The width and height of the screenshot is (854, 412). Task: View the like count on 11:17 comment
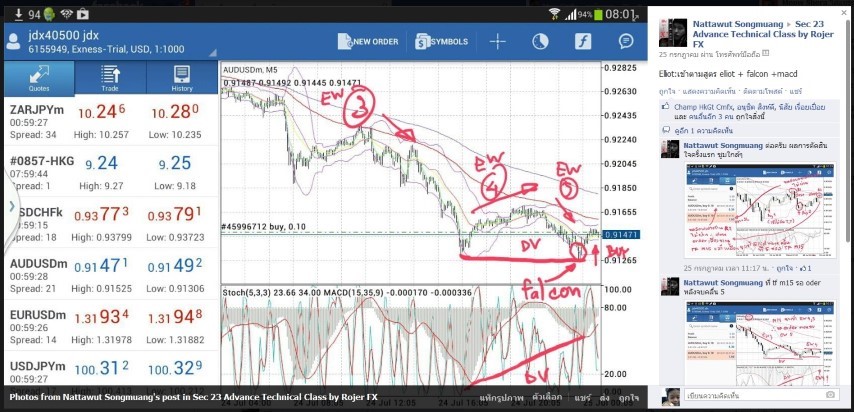coord(807,268)
